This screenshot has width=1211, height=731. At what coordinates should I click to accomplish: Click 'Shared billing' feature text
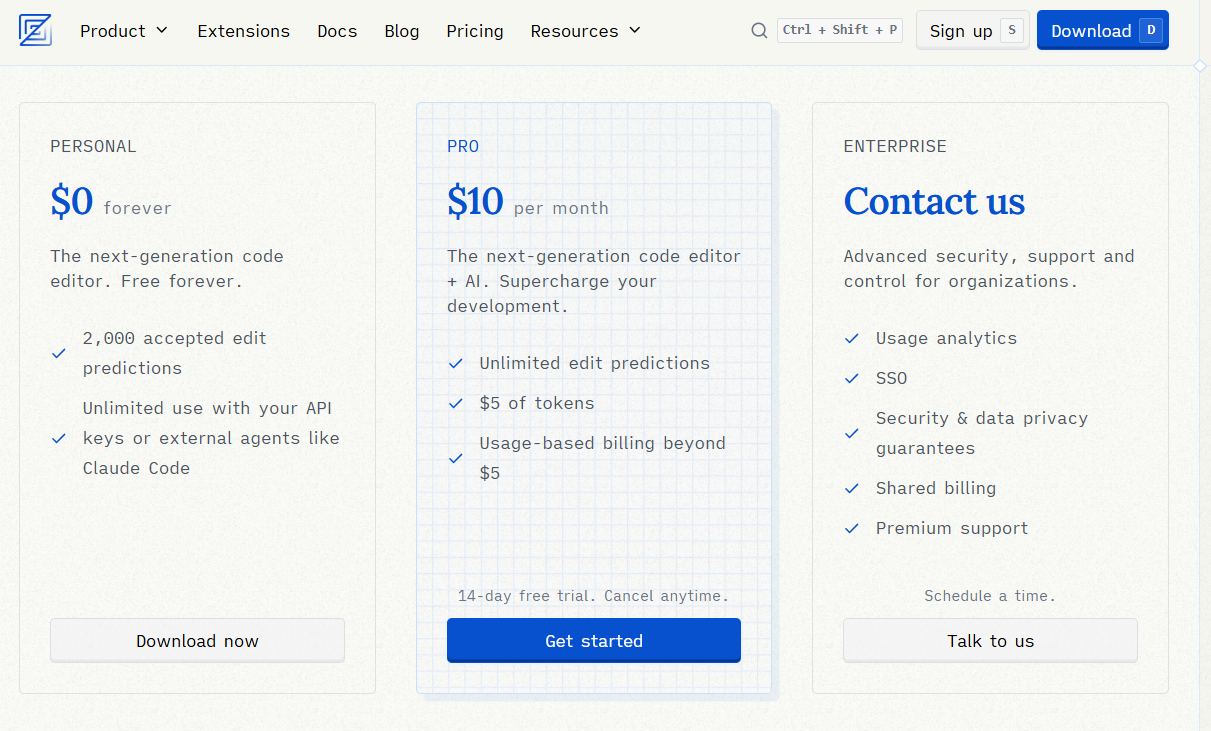pos(936,488)
